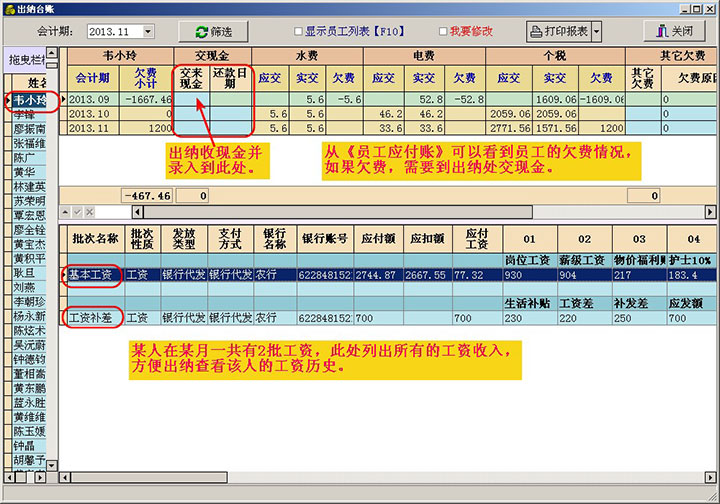Click the X cancel-edit icon
720x504 pixels.
click(x=89, y=212)
